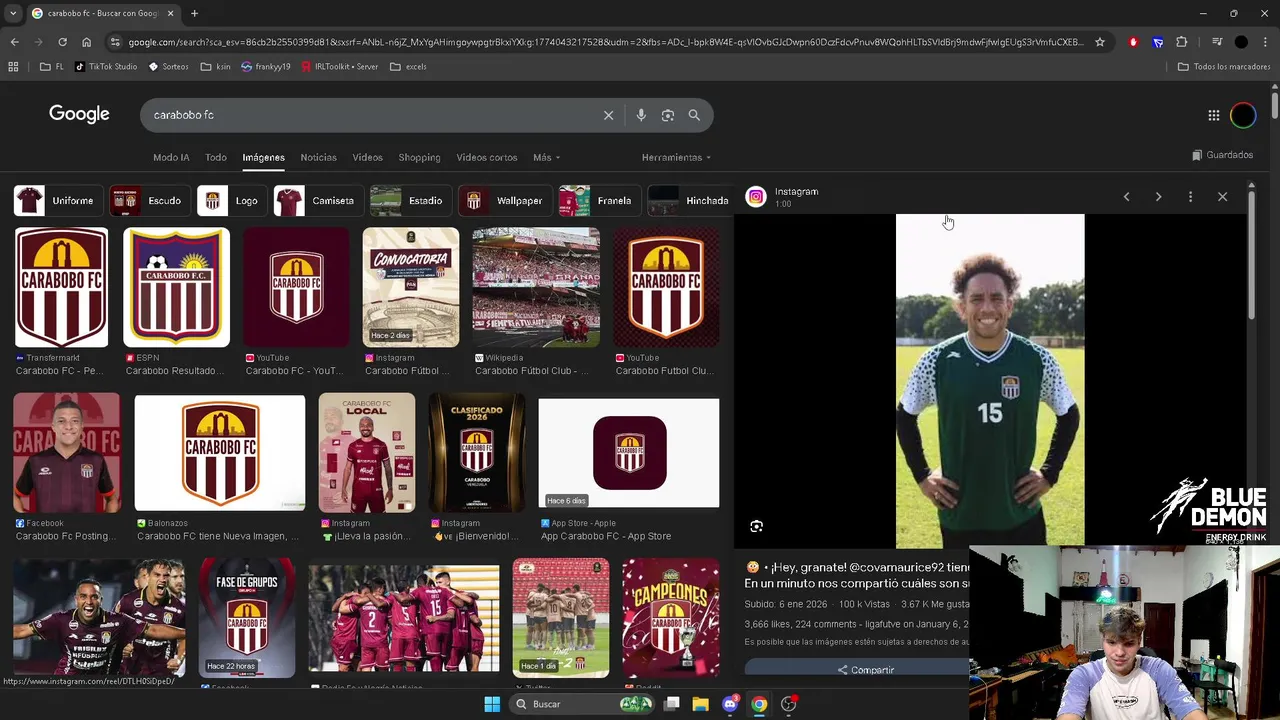Open File Explorer from the taskbar

click(701, 704)
